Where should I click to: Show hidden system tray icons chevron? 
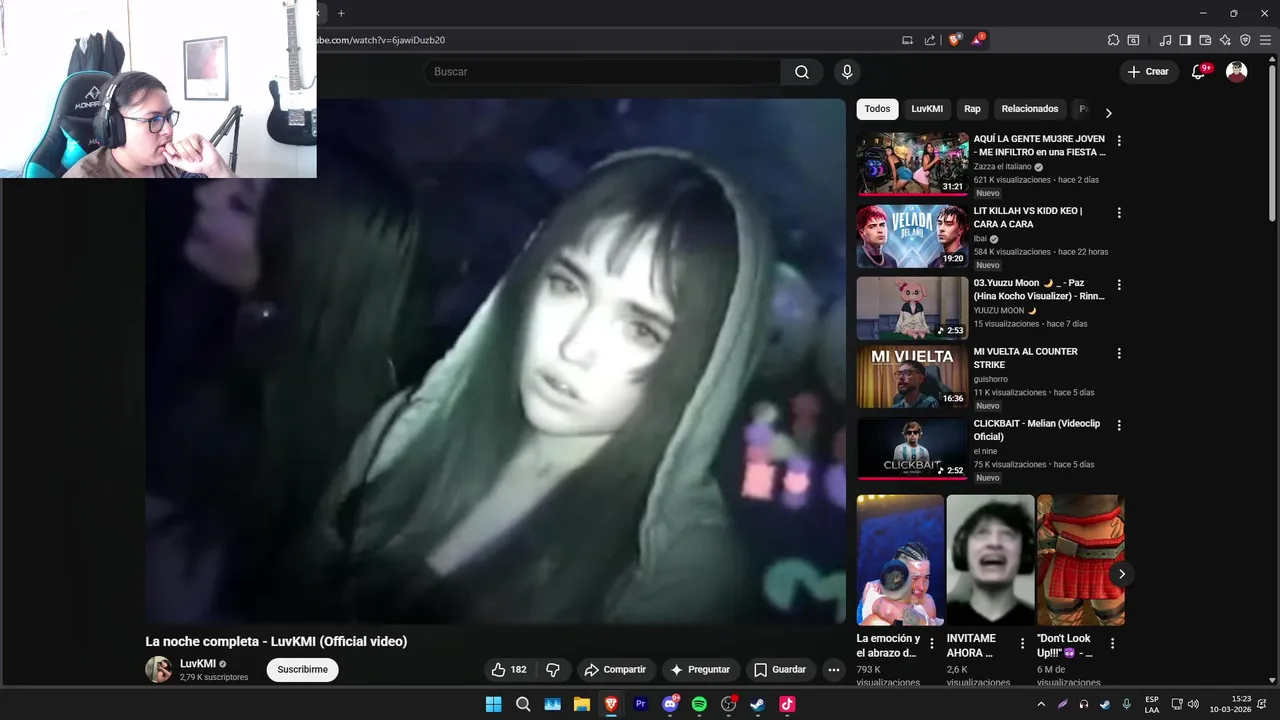pos(1041,704)
